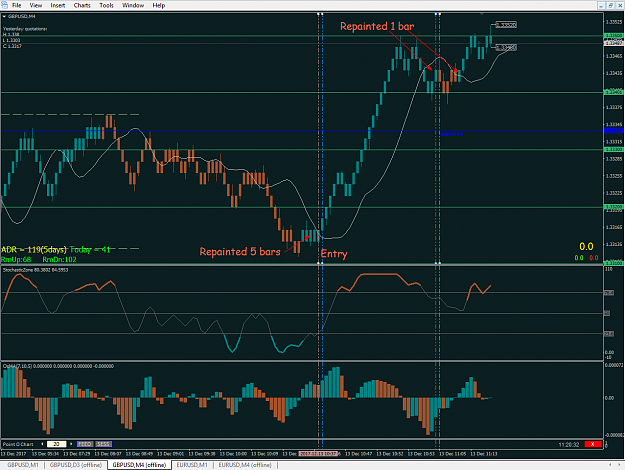Click the small green 0.0 value
625x470 pixels.
tap(579, 258)
